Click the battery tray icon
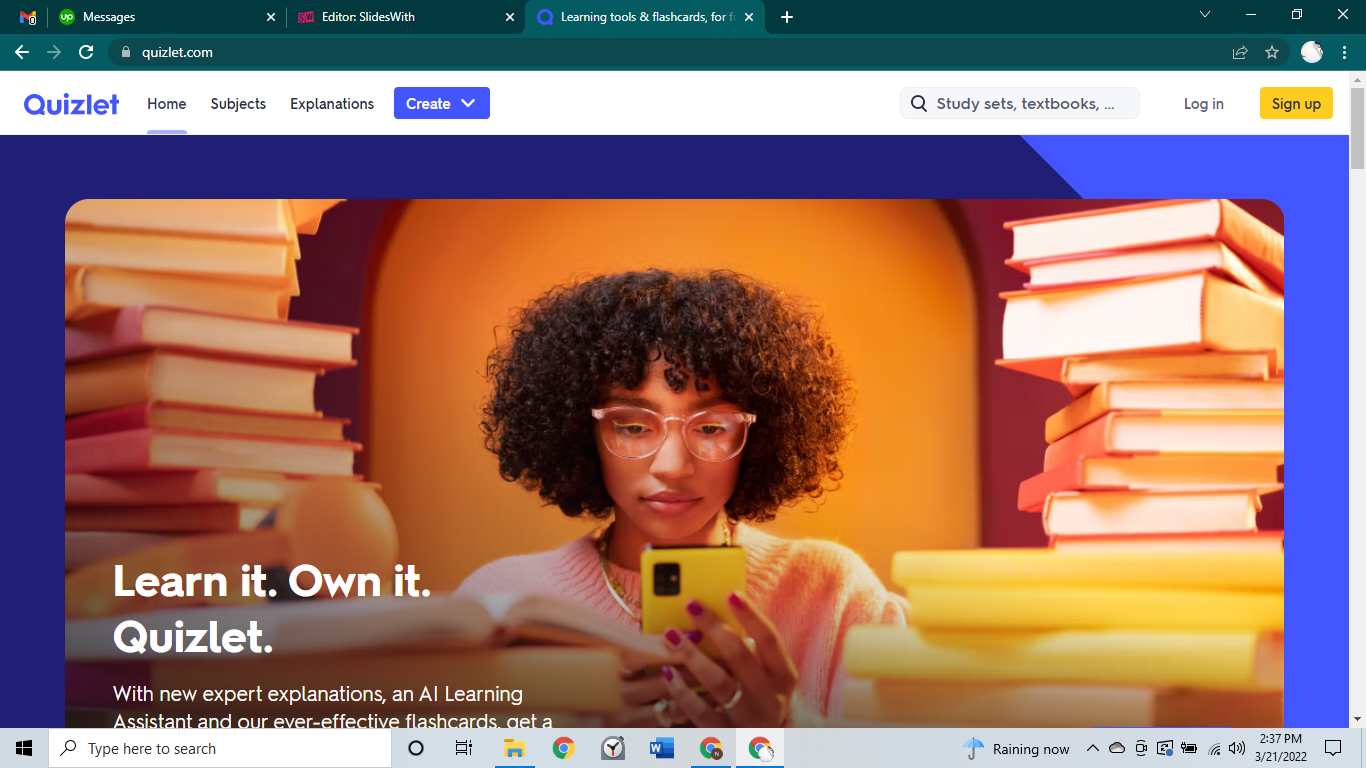Viewport: 1366px width, 768px height. pos(1189,748)
